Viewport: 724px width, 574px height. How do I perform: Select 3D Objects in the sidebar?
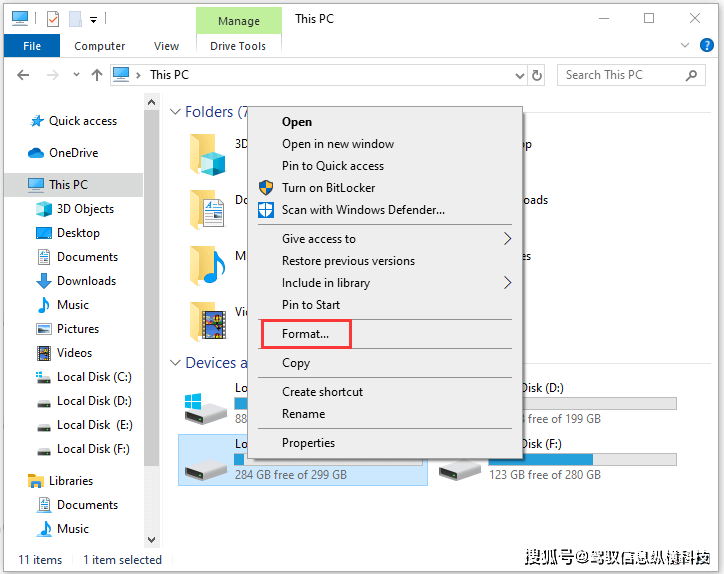pos(85,209)
